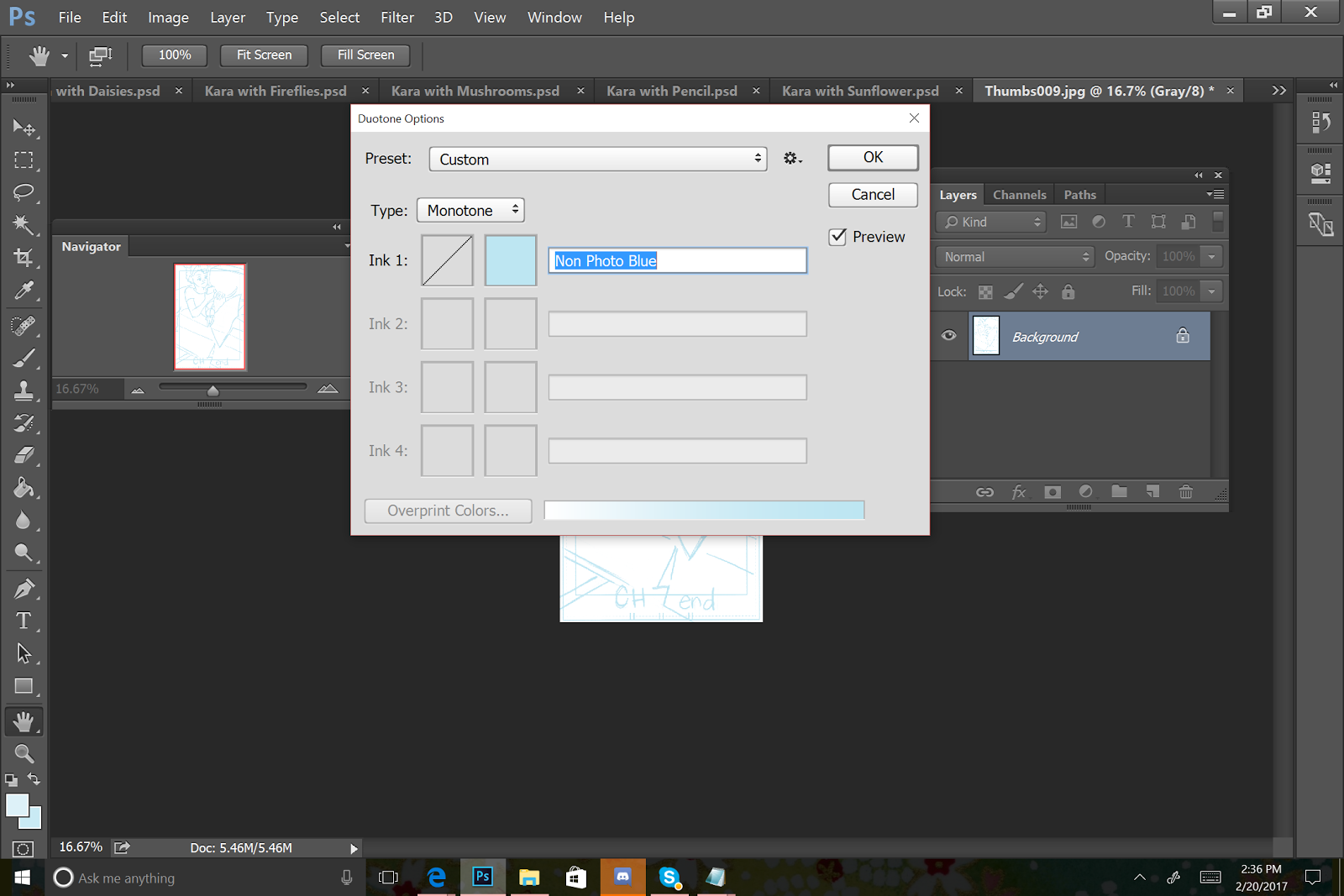
Task: Select the Type tool
Action: (24, 621)
